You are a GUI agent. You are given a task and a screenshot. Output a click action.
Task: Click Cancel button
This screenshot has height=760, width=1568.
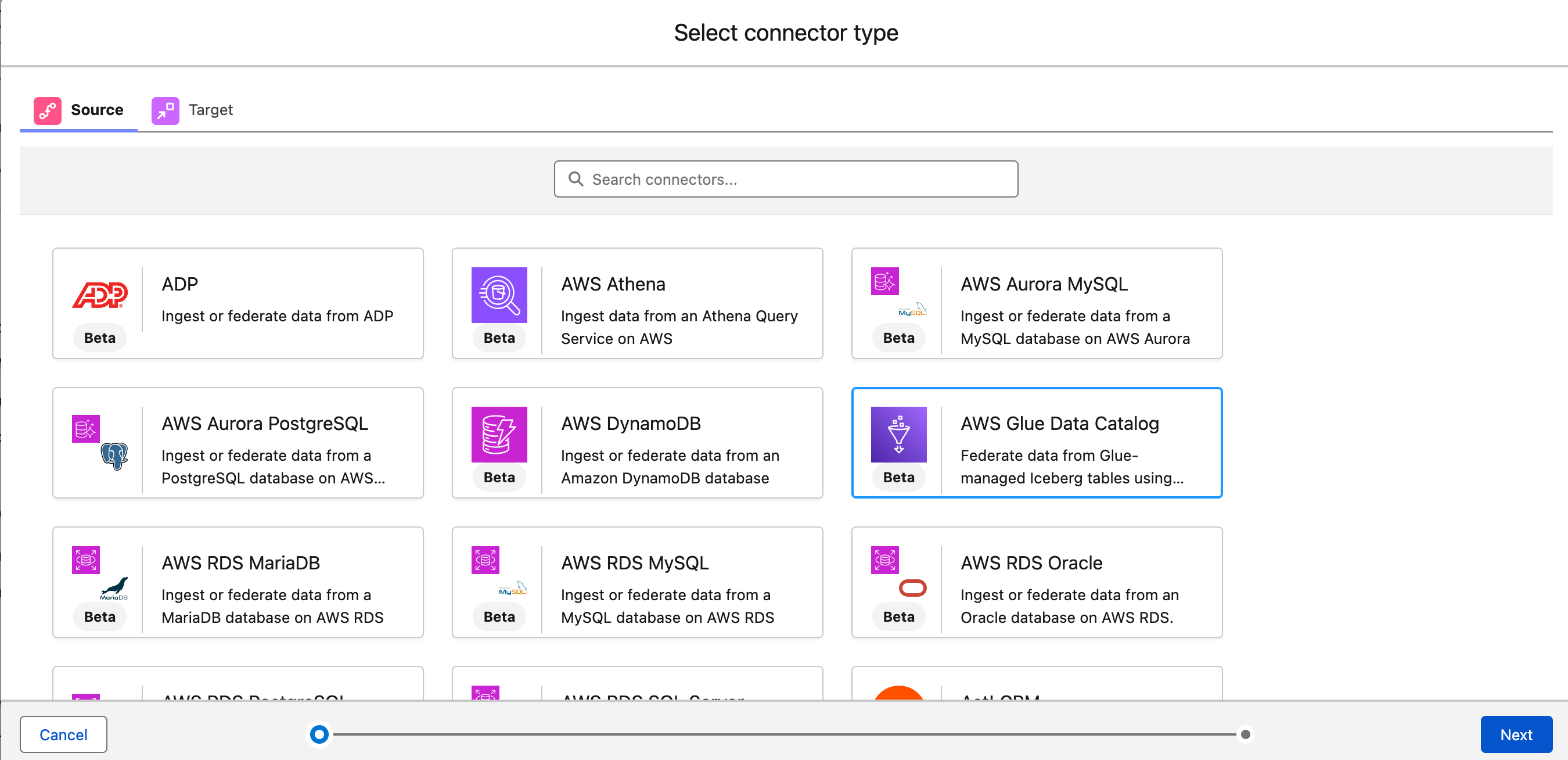[63, 734]
